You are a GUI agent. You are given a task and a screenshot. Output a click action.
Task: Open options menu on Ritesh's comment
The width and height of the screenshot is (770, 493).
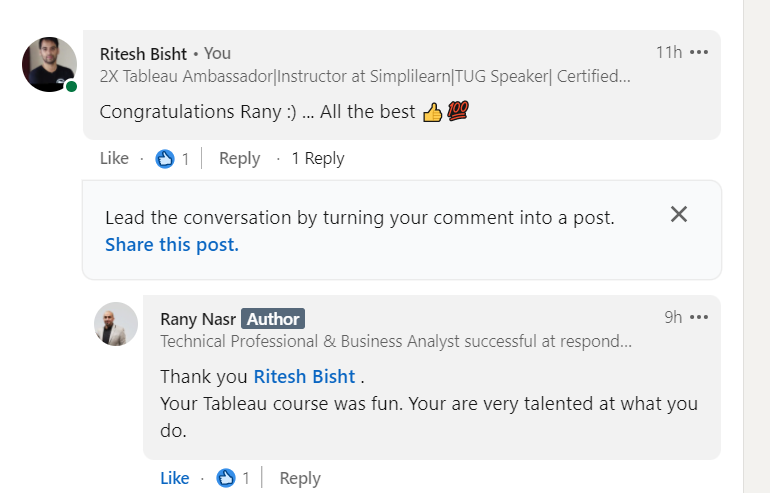699,52
